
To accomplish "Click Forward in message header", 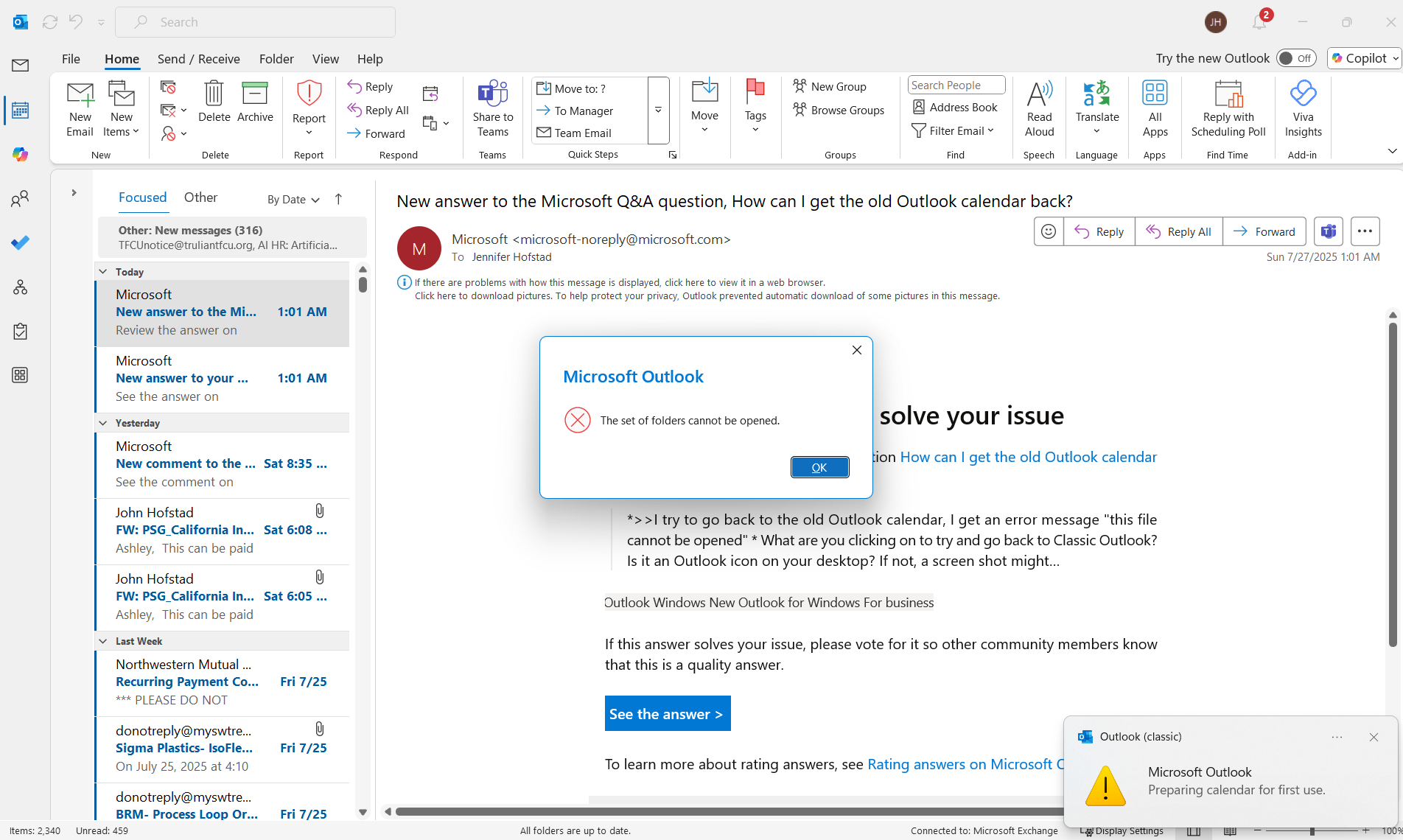I will pyautogui.click(x=1264, y=231).
